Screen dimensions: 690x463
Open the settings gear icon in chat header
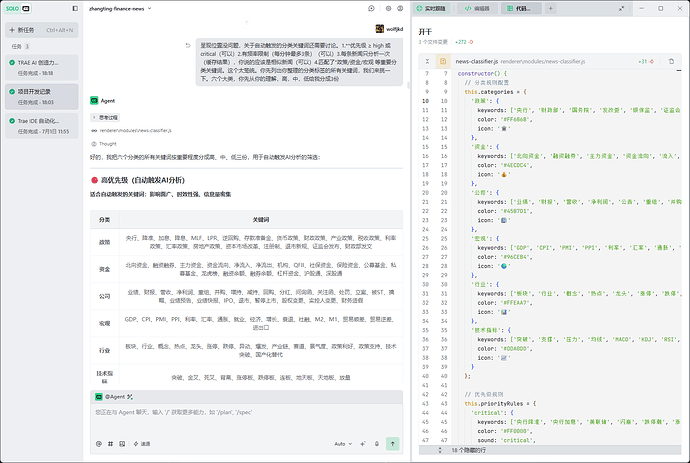point(388,8)
